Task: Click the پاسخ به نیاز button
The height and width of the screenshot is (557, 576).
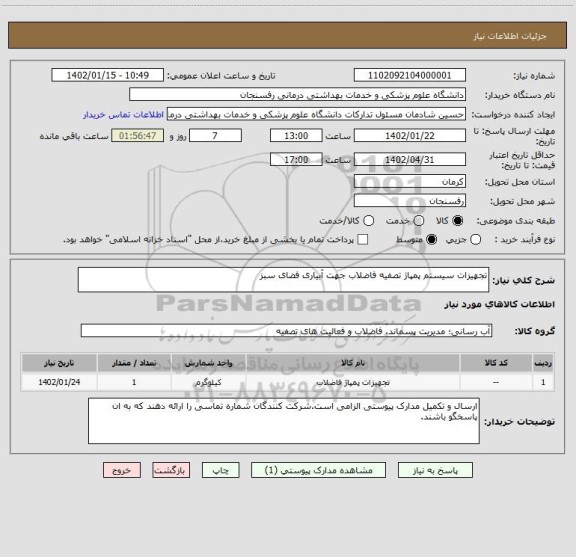Action: (x=435, y=470)
